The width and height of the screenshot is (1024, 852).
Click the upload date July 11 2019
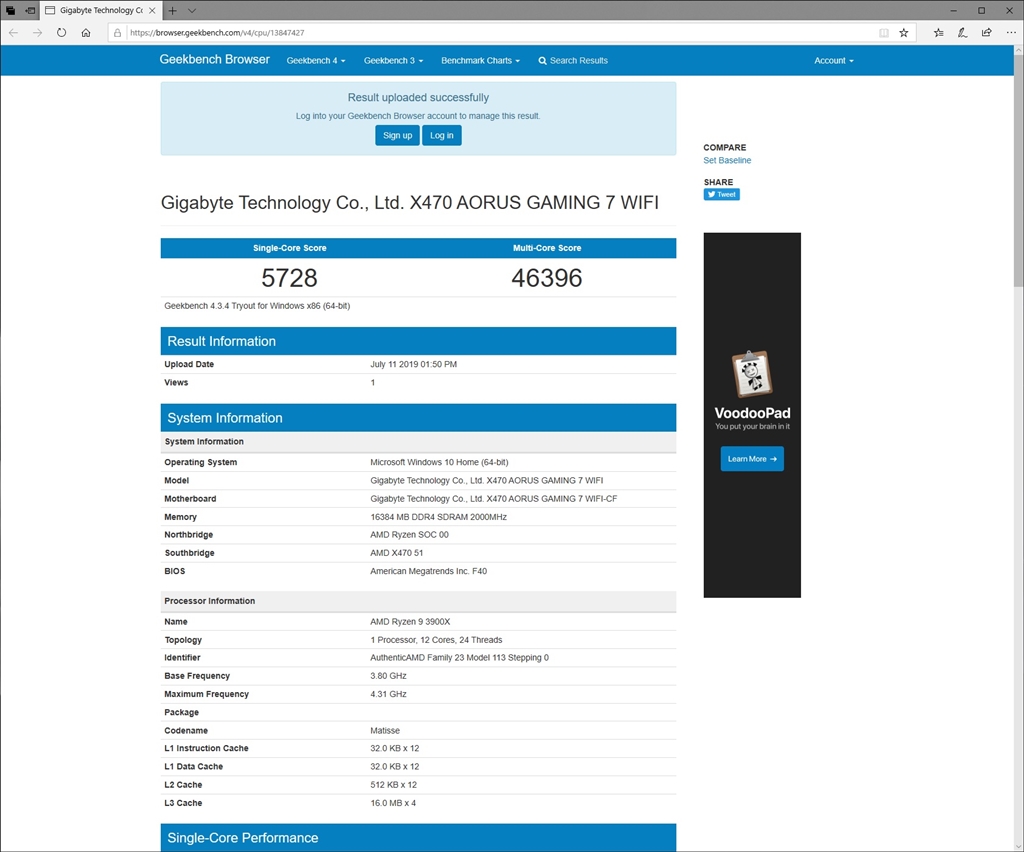coord(413,364)
